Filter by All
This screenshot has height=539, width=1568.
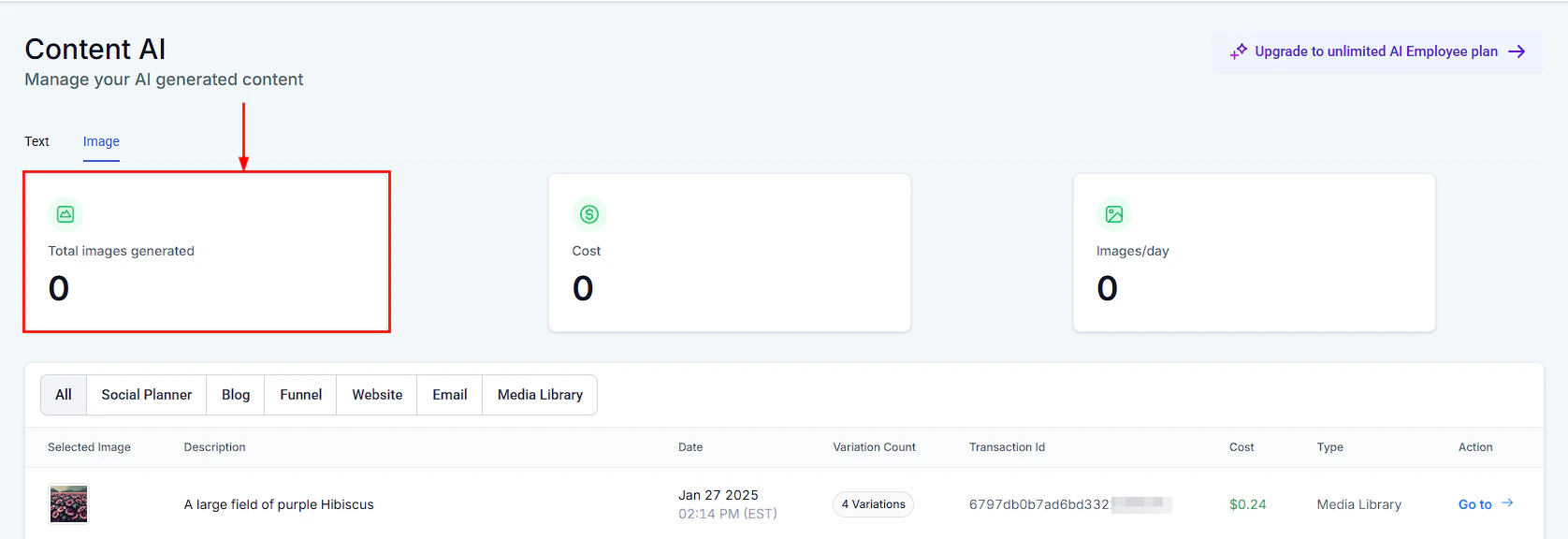click(64, 395)
